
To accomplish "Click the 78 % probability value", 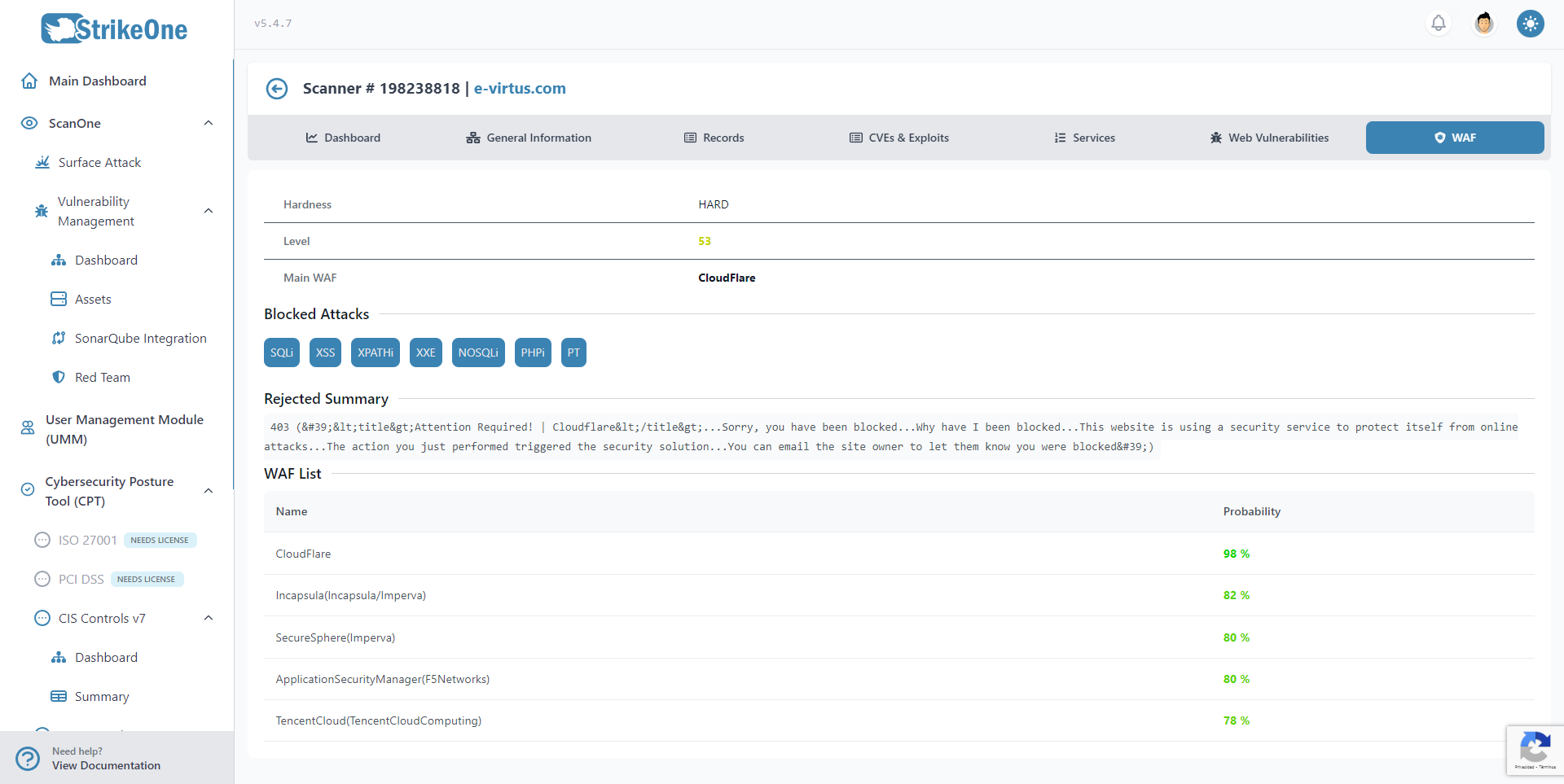I will [1237, 720].
